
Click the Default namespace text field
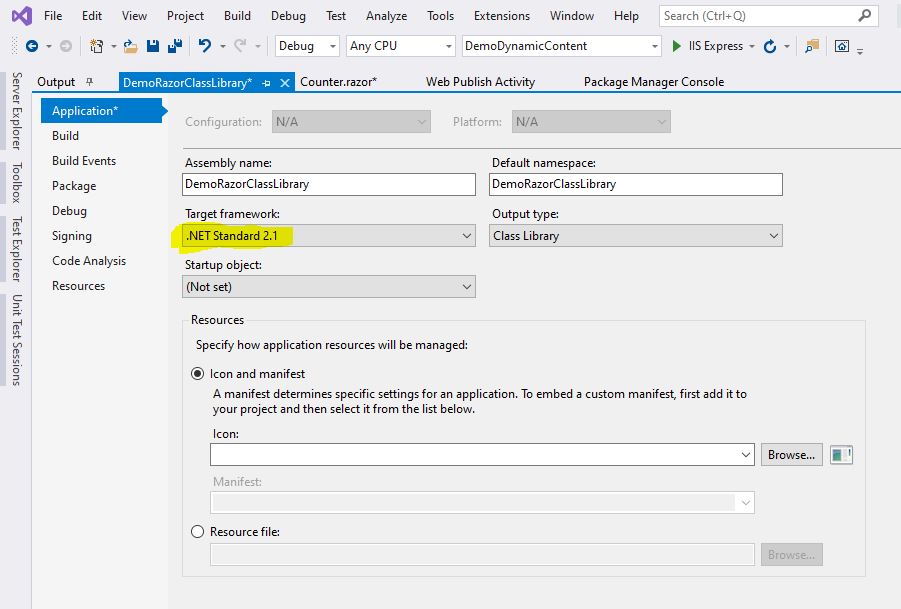tap(636, 184)
